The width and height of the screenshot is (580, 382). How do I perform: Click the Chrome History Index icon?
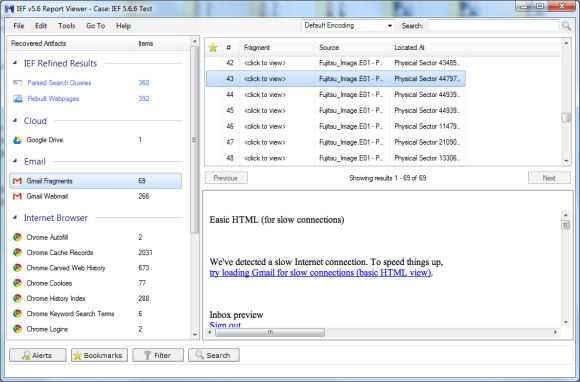[17, 298]
